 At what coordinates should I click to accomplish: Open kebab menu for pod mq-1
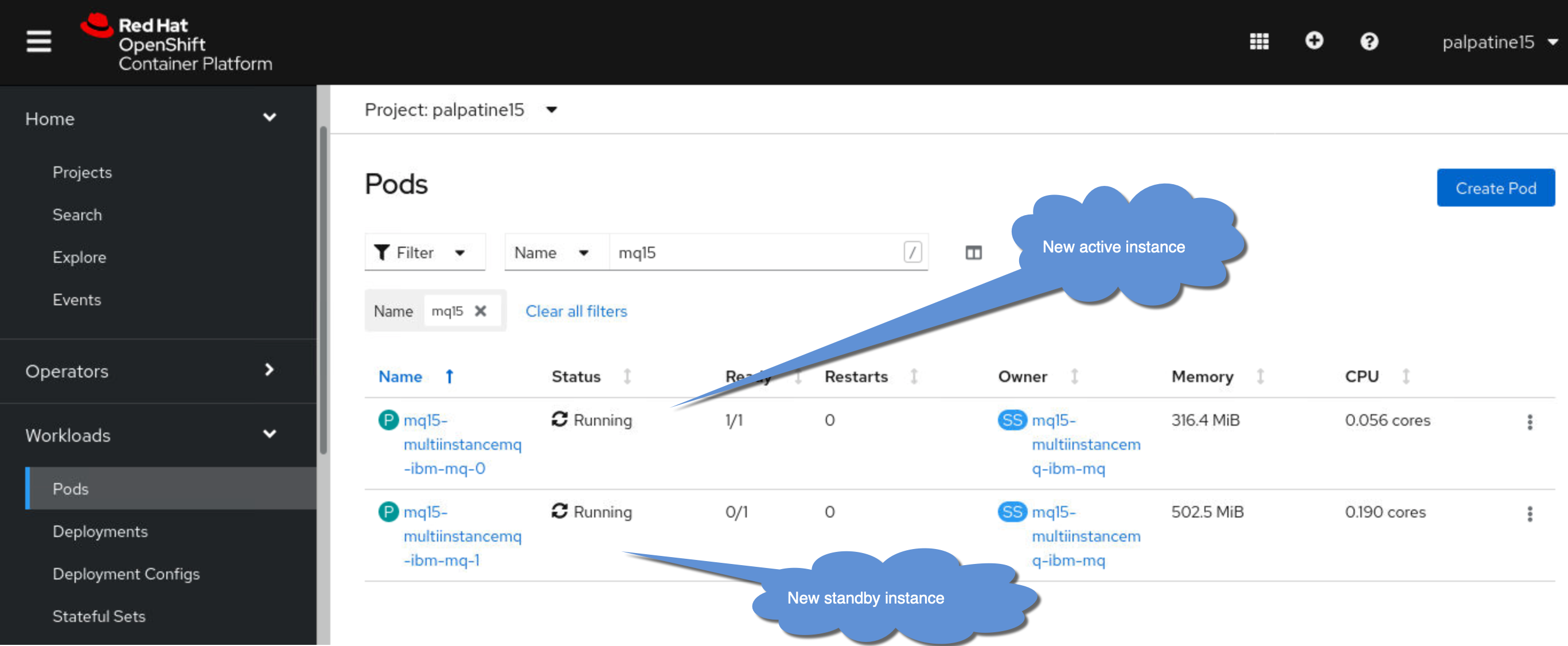1529,515
